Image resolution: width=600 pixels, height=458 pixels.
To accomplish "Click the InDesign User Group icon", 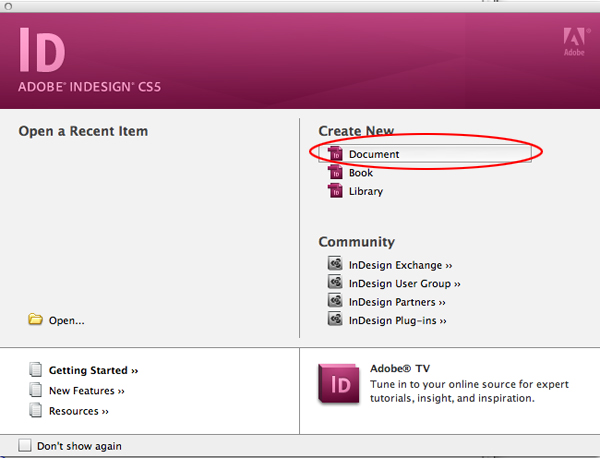I will (x=335, y=282).
